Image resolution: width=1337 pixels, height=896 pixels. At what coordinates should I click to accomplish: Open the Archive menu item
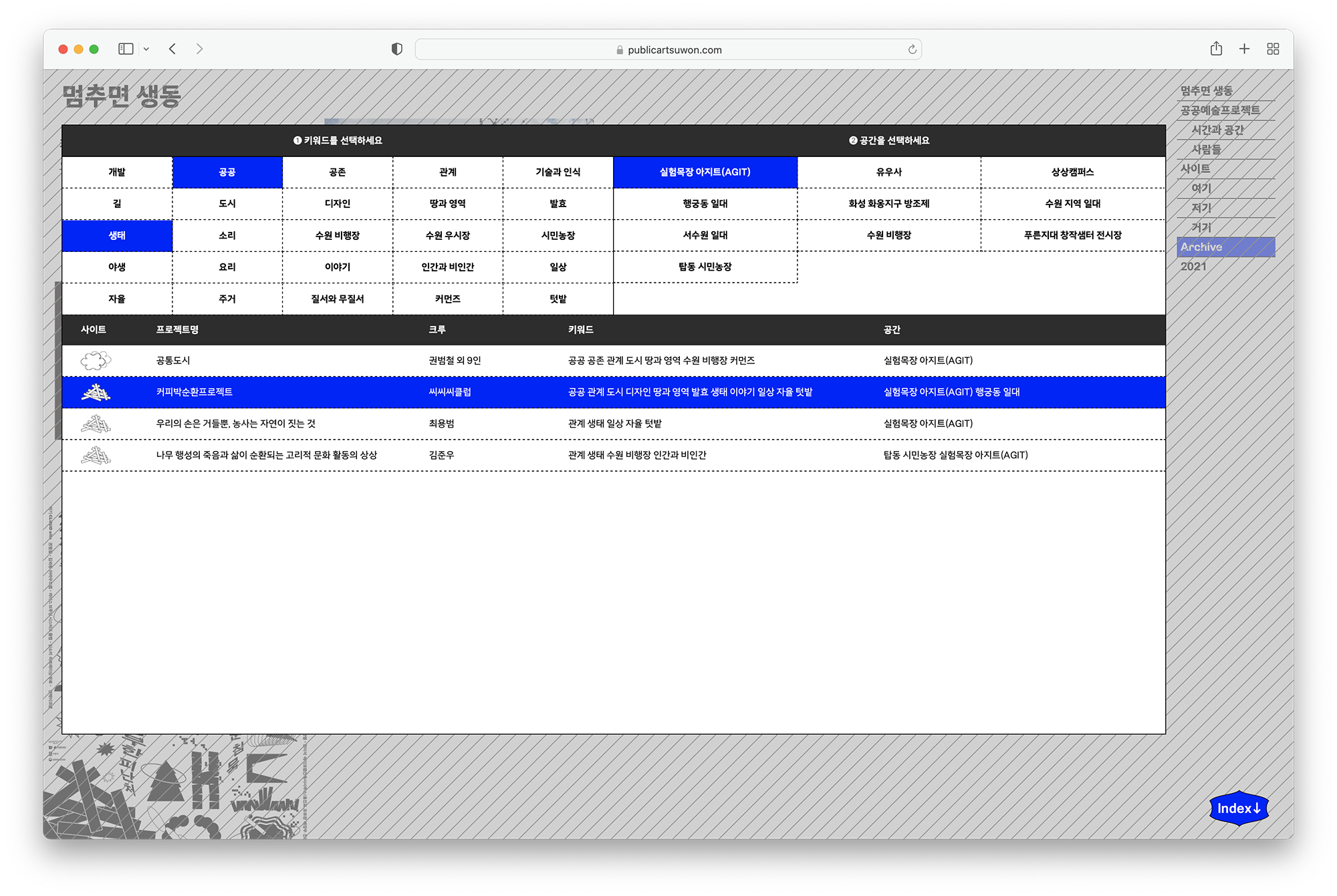click(1201, 247)
